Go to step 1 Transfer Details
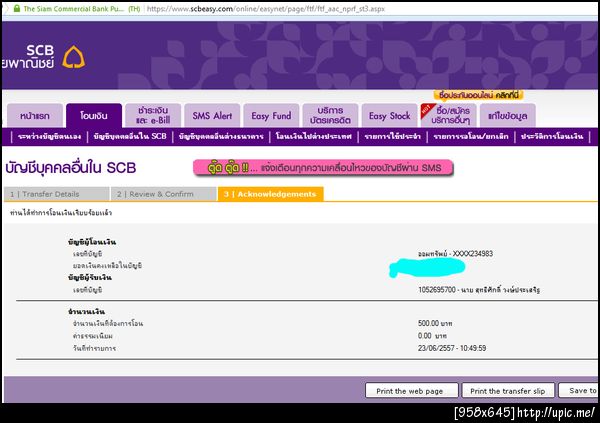This screenshot has width=600, height=423. tap(57, 194)
